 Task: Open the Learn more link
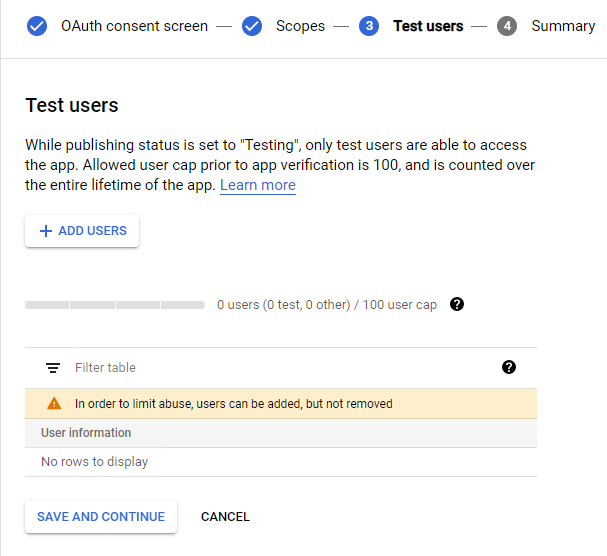pyautogui.click(x=258, y=185)
